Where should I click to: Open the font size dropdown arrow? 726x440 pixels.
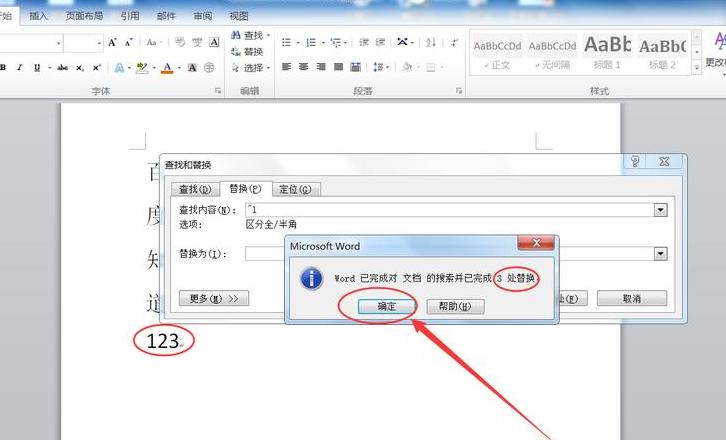pyautogui.click(x=99, y=44)
